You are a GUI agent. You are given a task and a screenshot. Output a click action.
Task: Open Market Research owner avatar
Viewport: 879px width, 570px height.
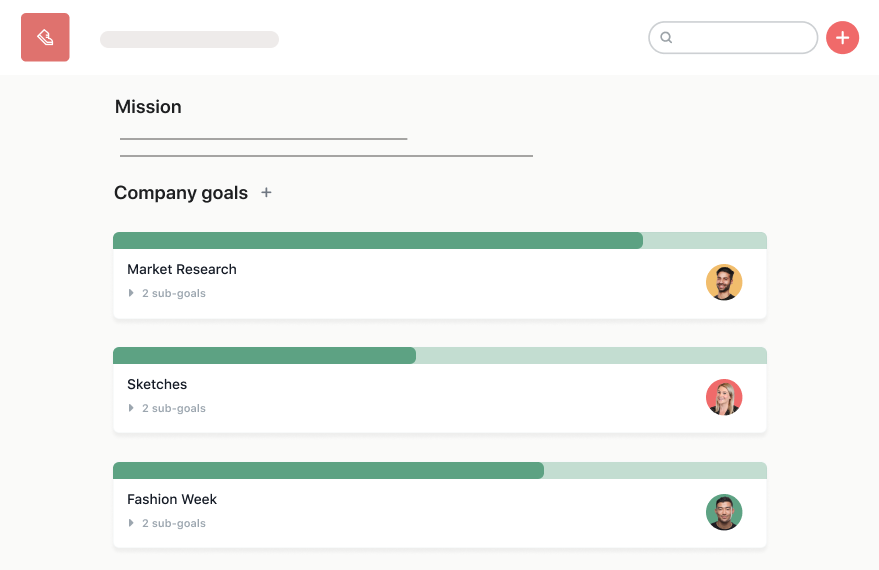[723, 282]
